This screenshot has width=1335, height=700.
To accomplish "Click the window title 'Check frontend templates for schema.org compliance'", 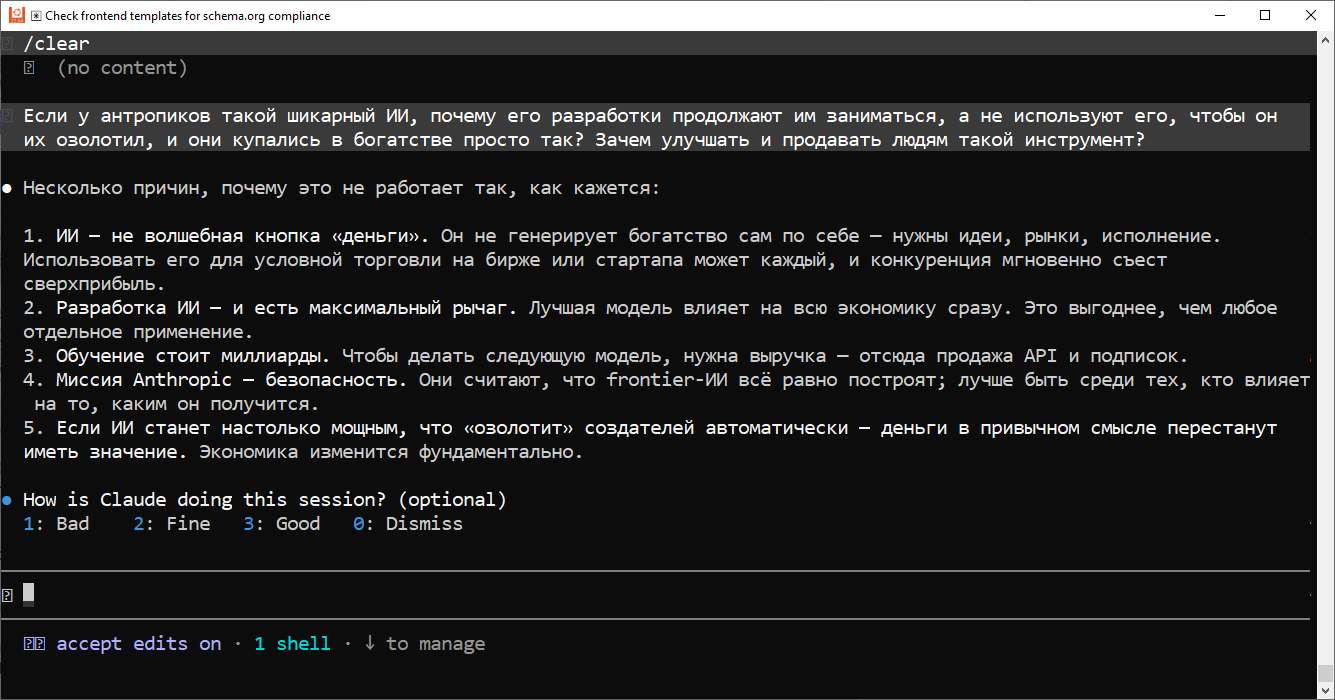I will pyautogui.click(x=187, y=16).
